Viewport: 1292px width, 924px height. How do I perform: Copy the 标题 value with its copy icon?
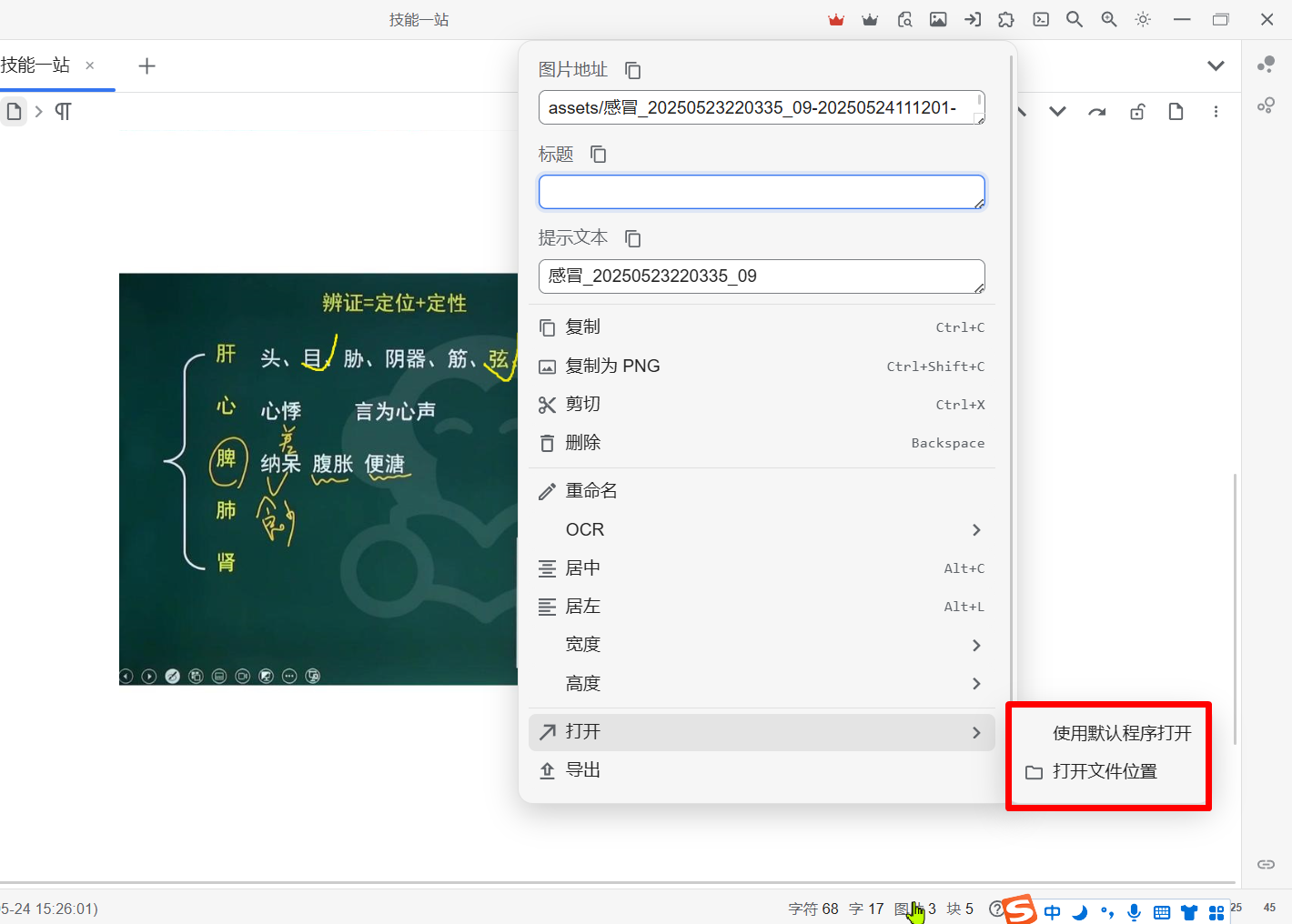(598, 155)
